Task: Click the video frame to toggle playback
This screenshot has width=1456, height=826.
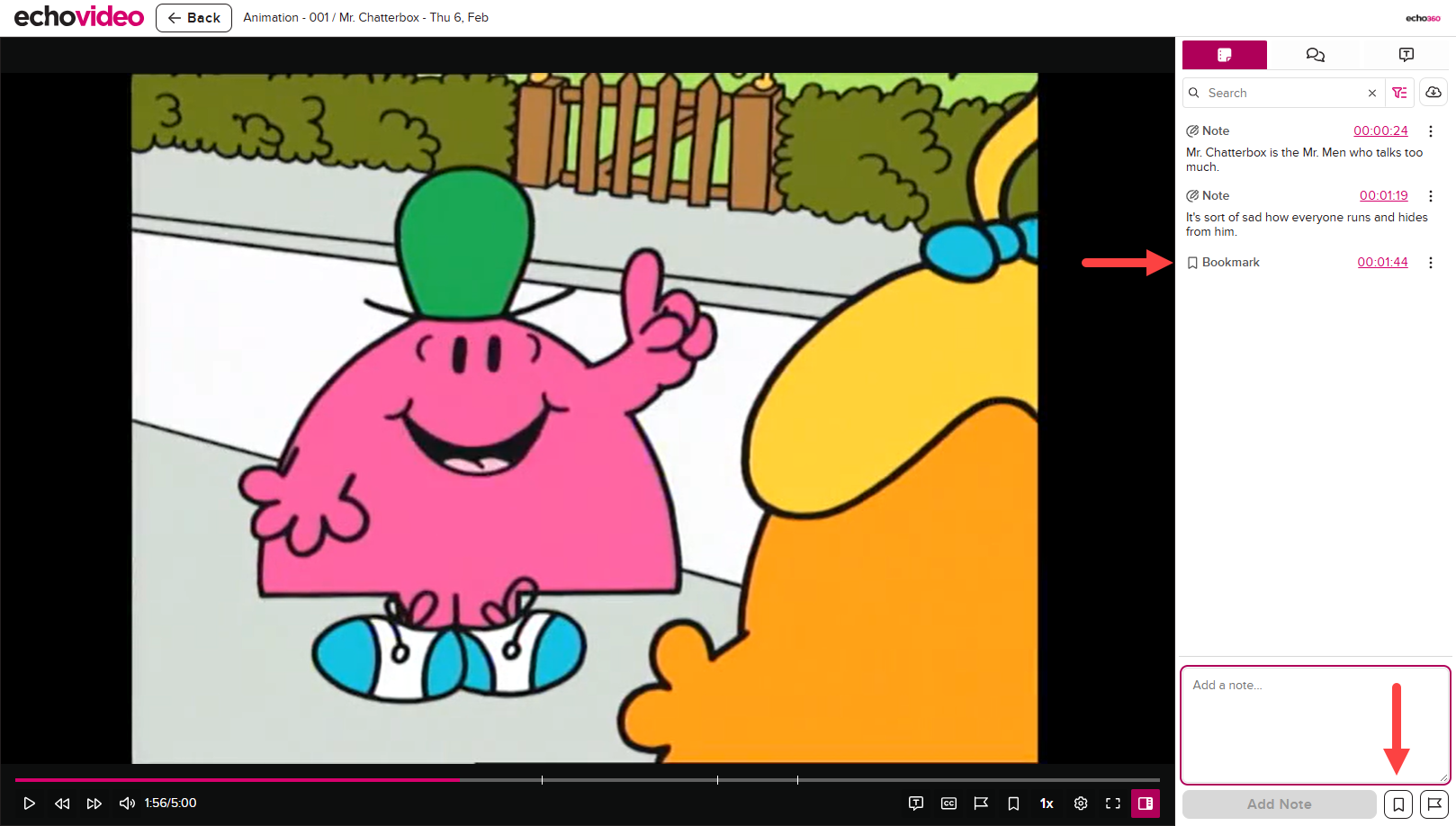Action: [585, 418]
